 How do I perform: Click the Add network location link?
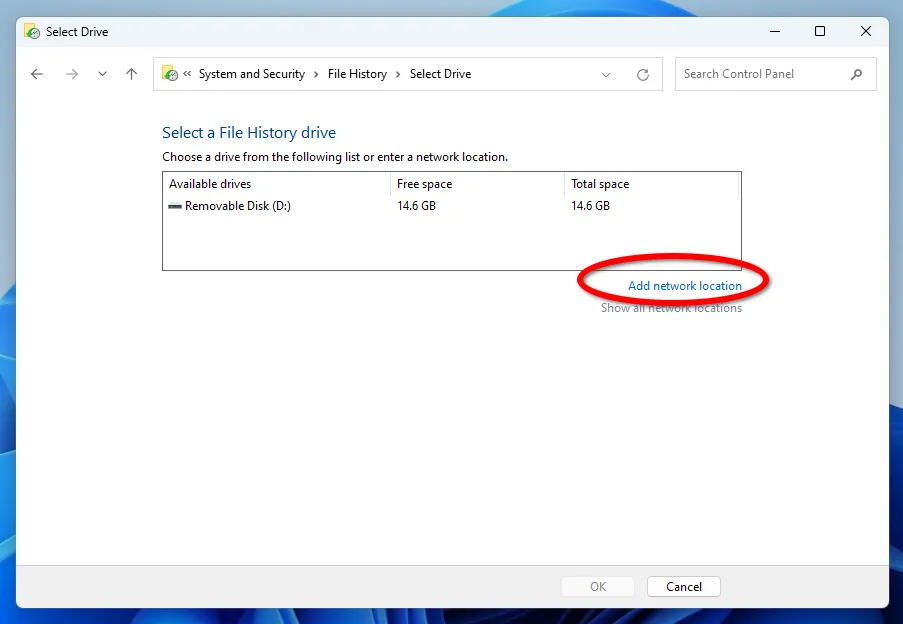click(684, 286)
